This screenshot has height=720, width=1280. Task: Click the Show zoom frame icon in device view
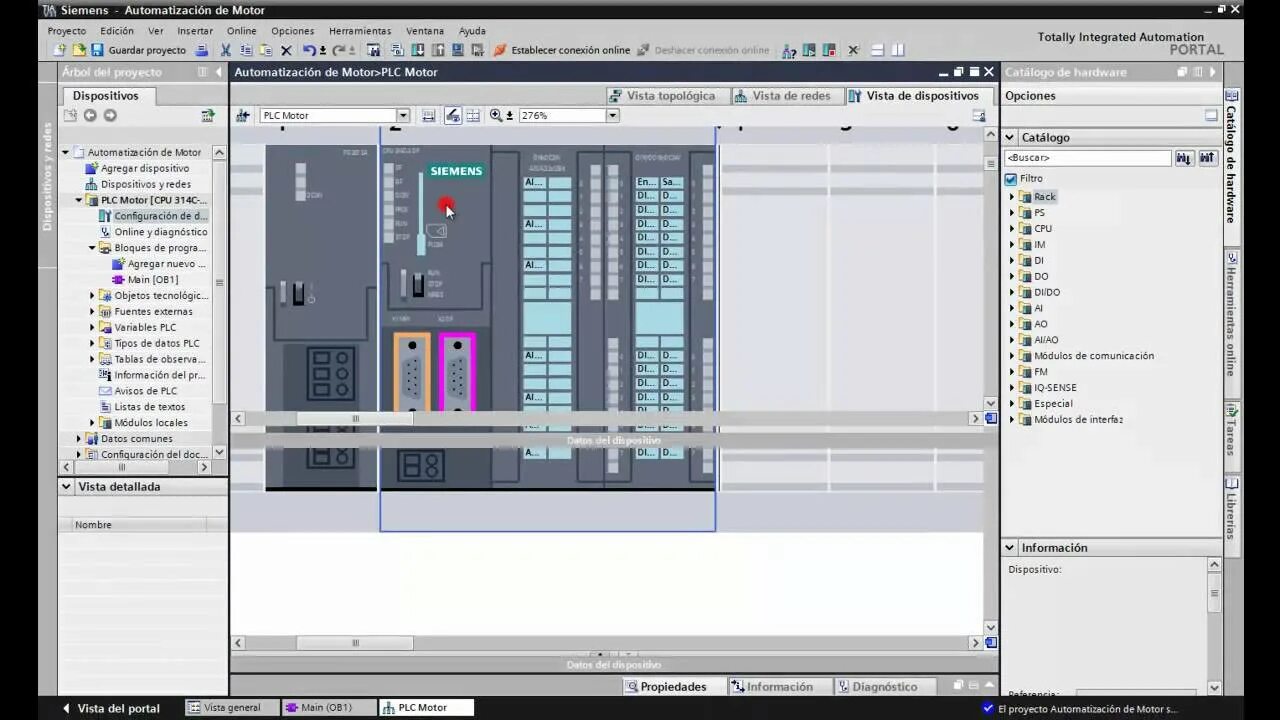(x=429, y=115)
